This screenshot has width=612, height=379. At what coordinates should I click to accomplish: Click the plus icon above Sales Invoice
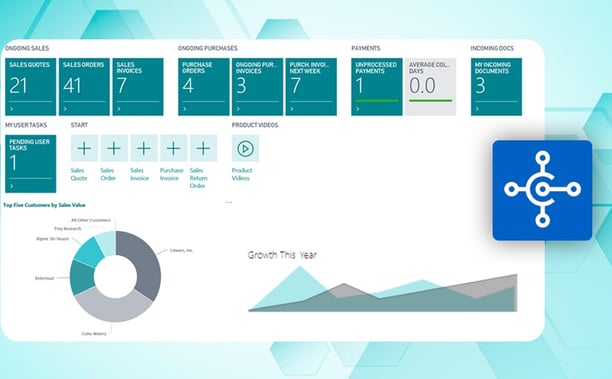[144, 148]
